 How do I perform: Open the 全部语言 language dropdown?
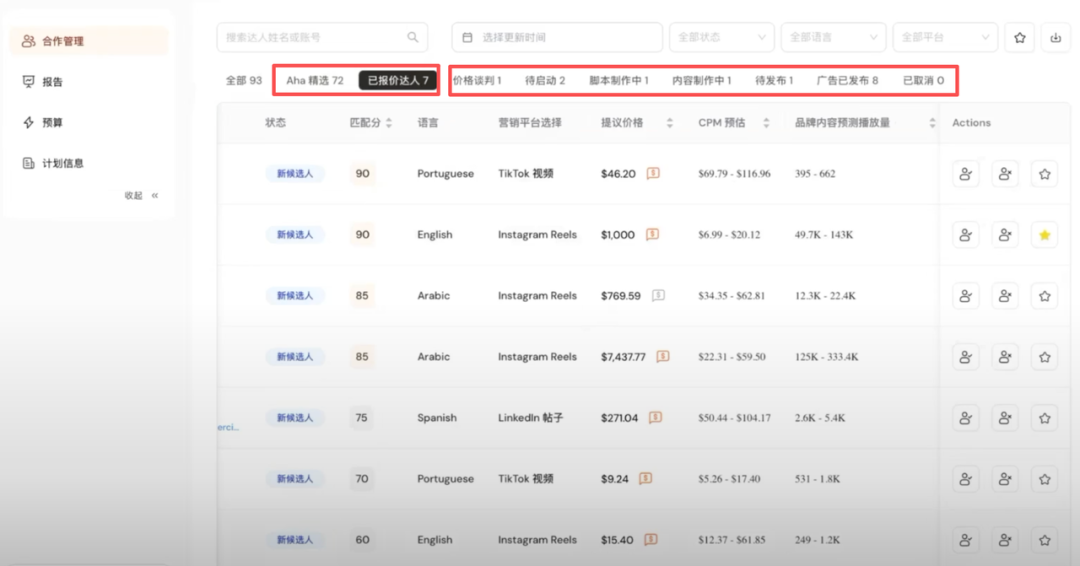833,37
